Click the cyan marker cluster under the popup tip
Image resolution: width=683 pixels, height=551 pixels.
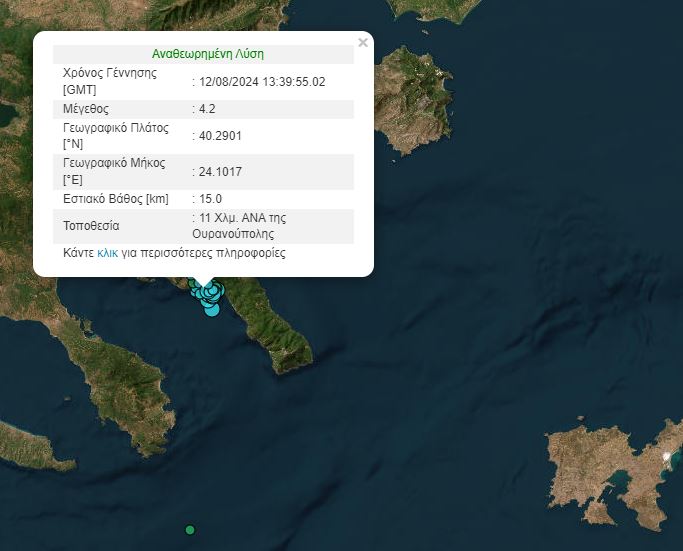tap(208, 292)
